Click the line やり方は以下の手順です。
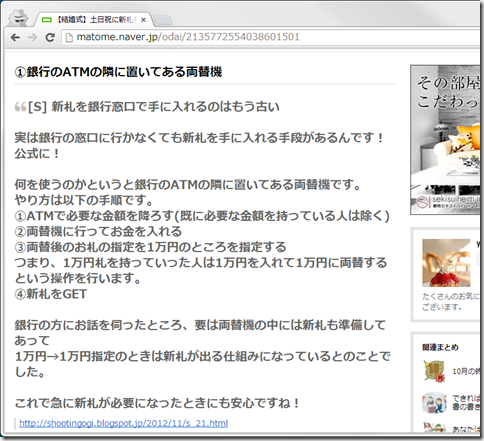The height and width of the screenshot is (441, 484). (x=84, y=200)
